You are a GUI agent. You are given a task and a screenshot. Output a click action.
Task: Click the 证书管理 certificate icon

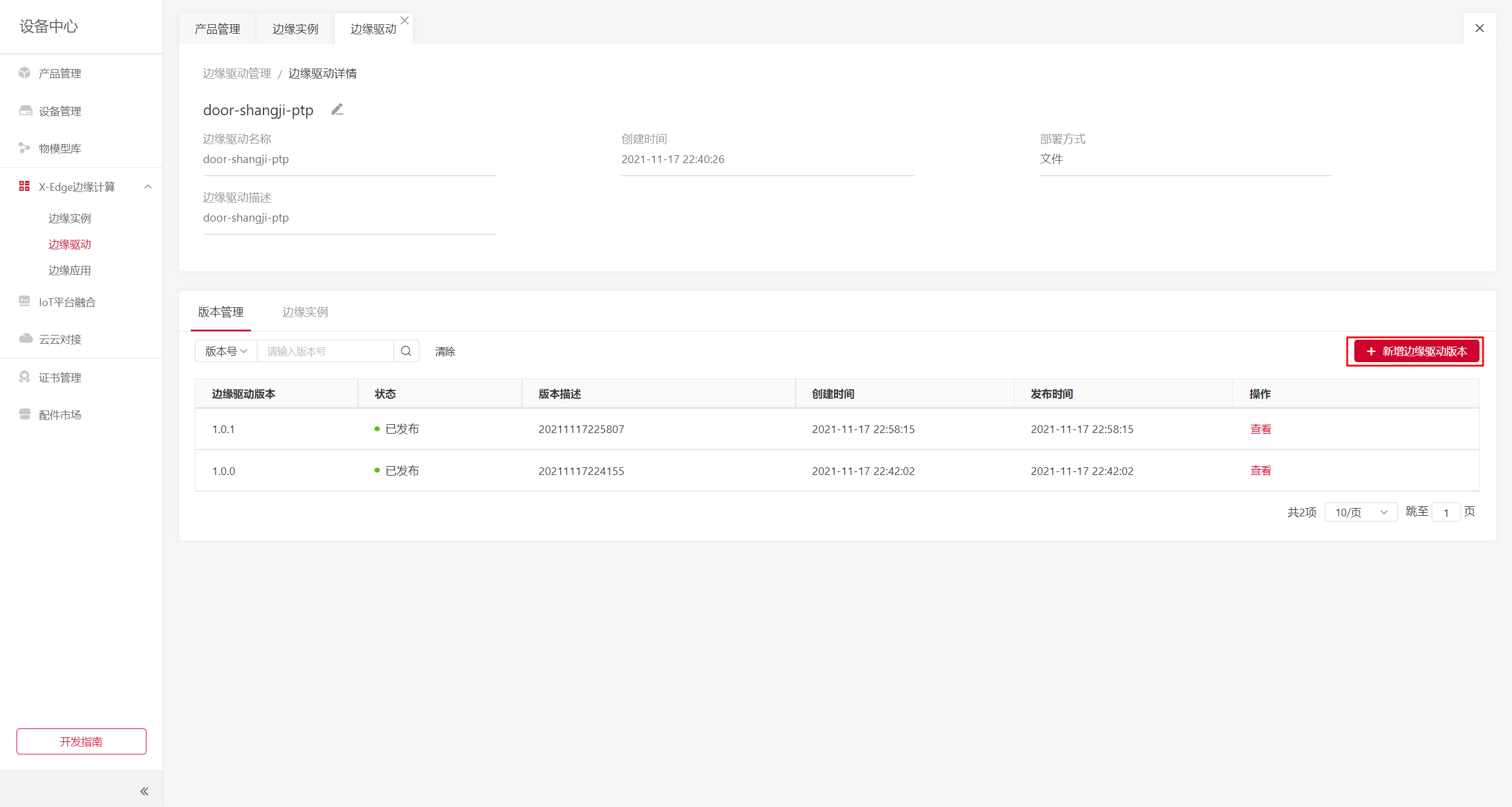click(24, 377)
